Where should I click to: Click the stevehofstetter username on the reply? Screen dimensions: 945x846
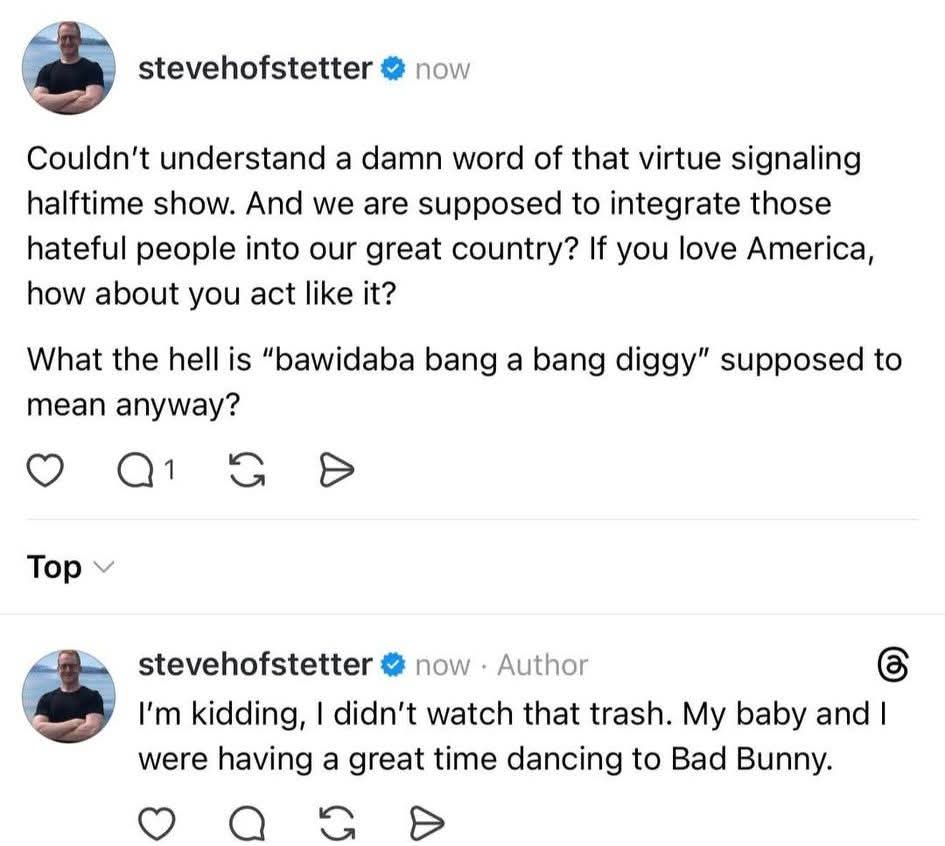pyautogui.click(x=255, y=664)
